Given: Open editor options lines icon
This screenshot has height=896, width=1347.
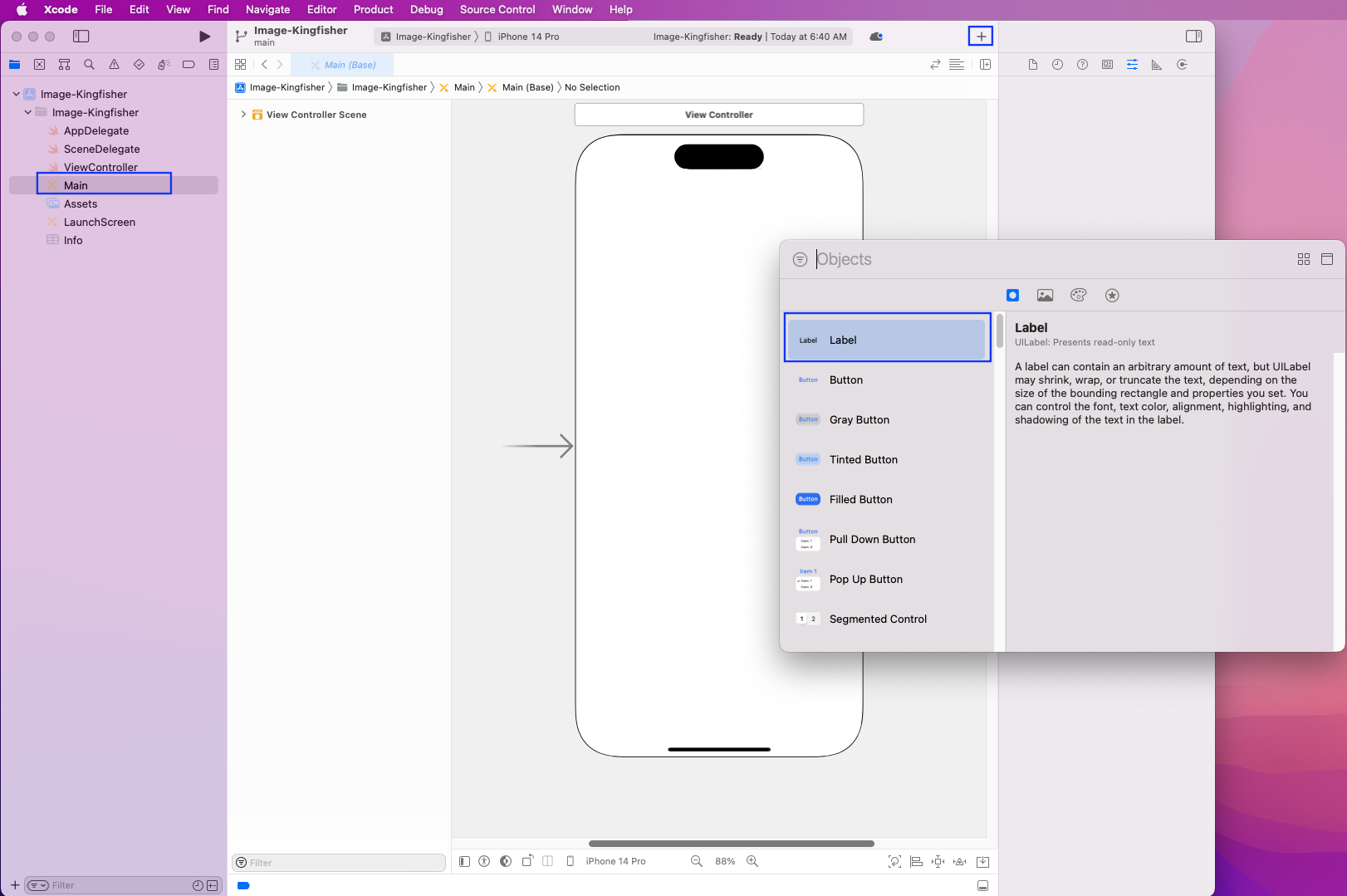Looking at the screenshot, I should click(957, 65).
